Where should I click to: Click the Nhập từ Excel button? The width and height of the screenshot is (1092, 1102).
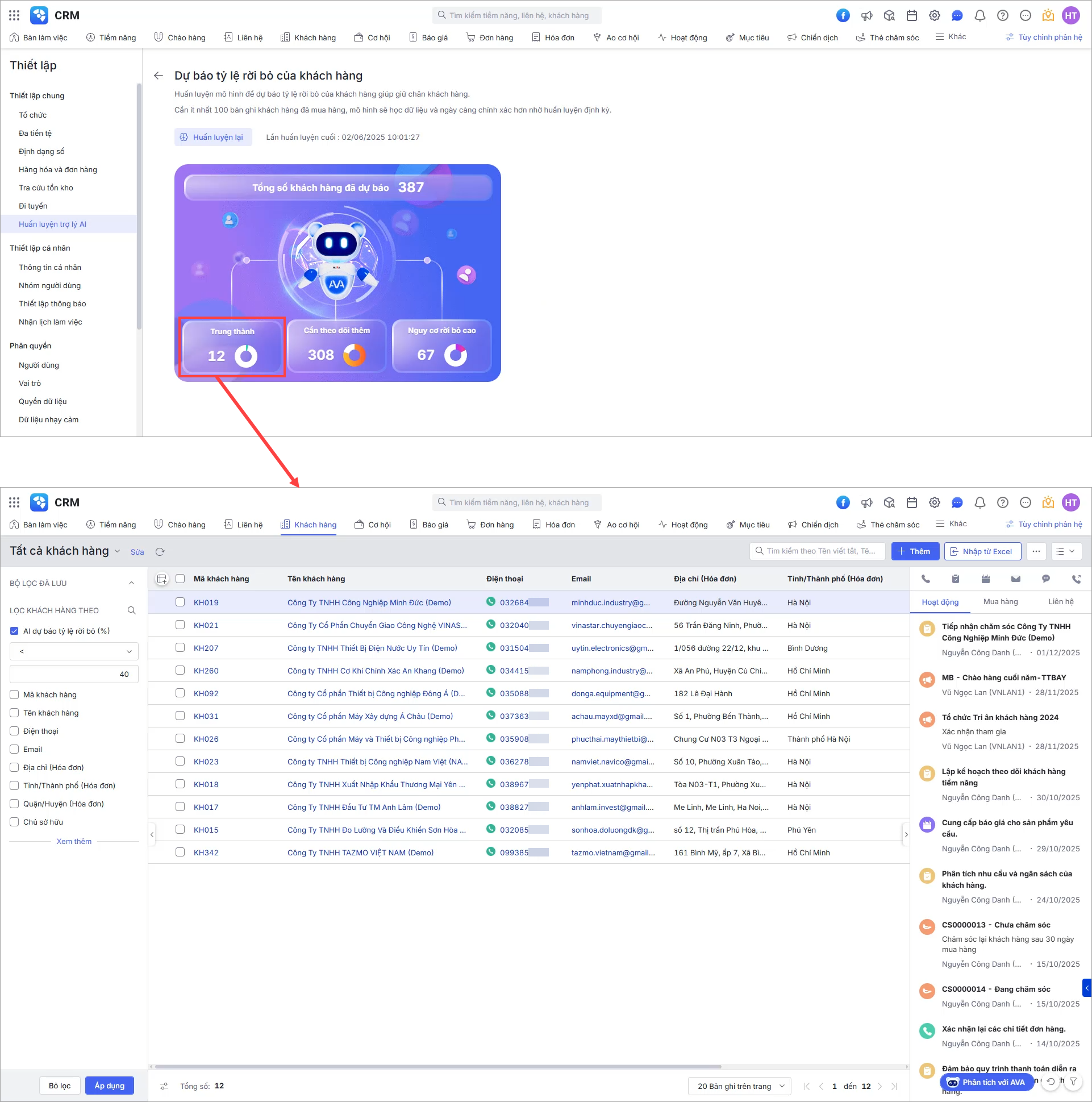(x=981, y=552)
